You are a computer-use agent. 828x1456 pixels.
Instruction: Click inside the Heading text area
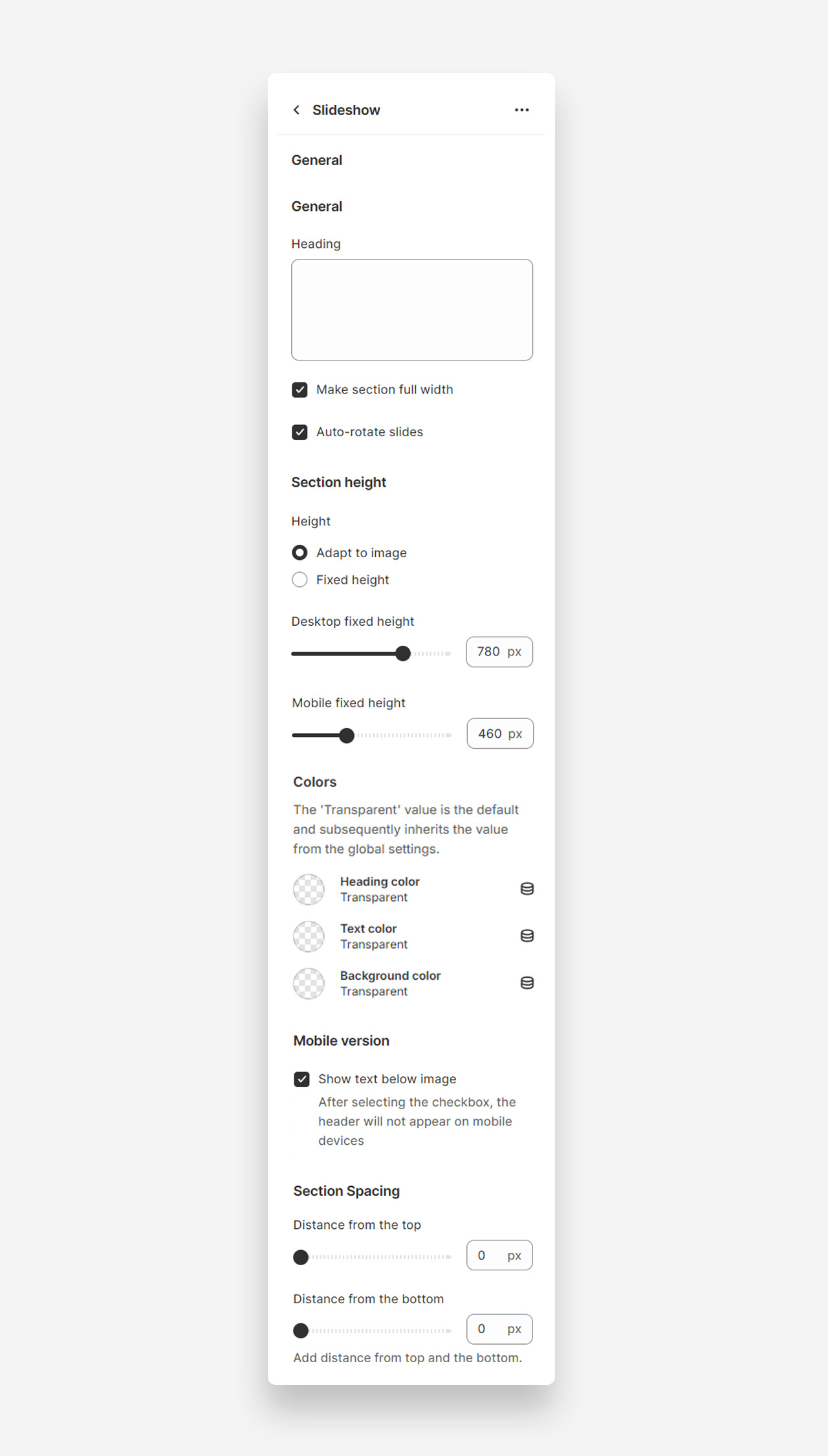[x=412, y=310]
